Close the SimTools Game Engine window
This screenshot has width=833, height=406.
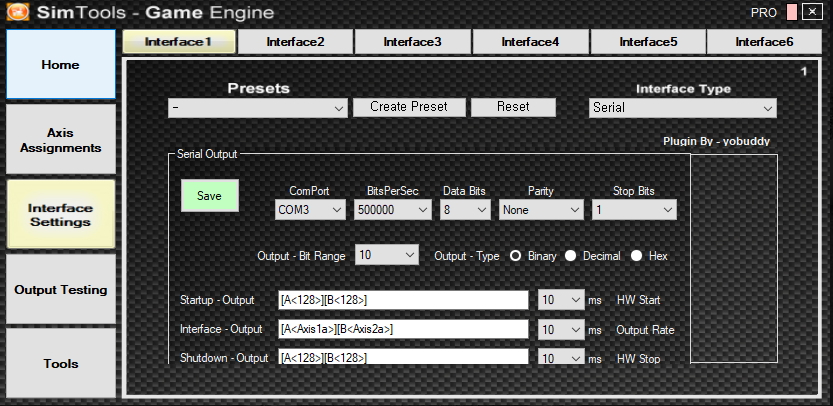point(812,12)
